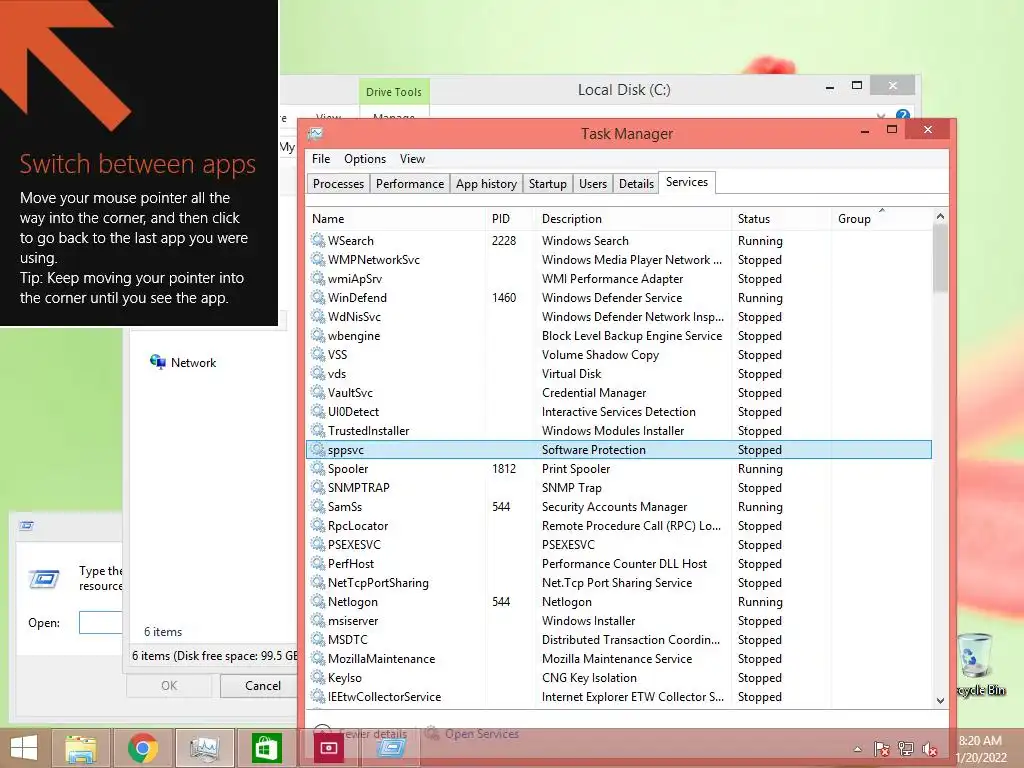Select the RpcLocator service row
The height and width of the screenshot is (768, 1024).
tap(619, 525)
